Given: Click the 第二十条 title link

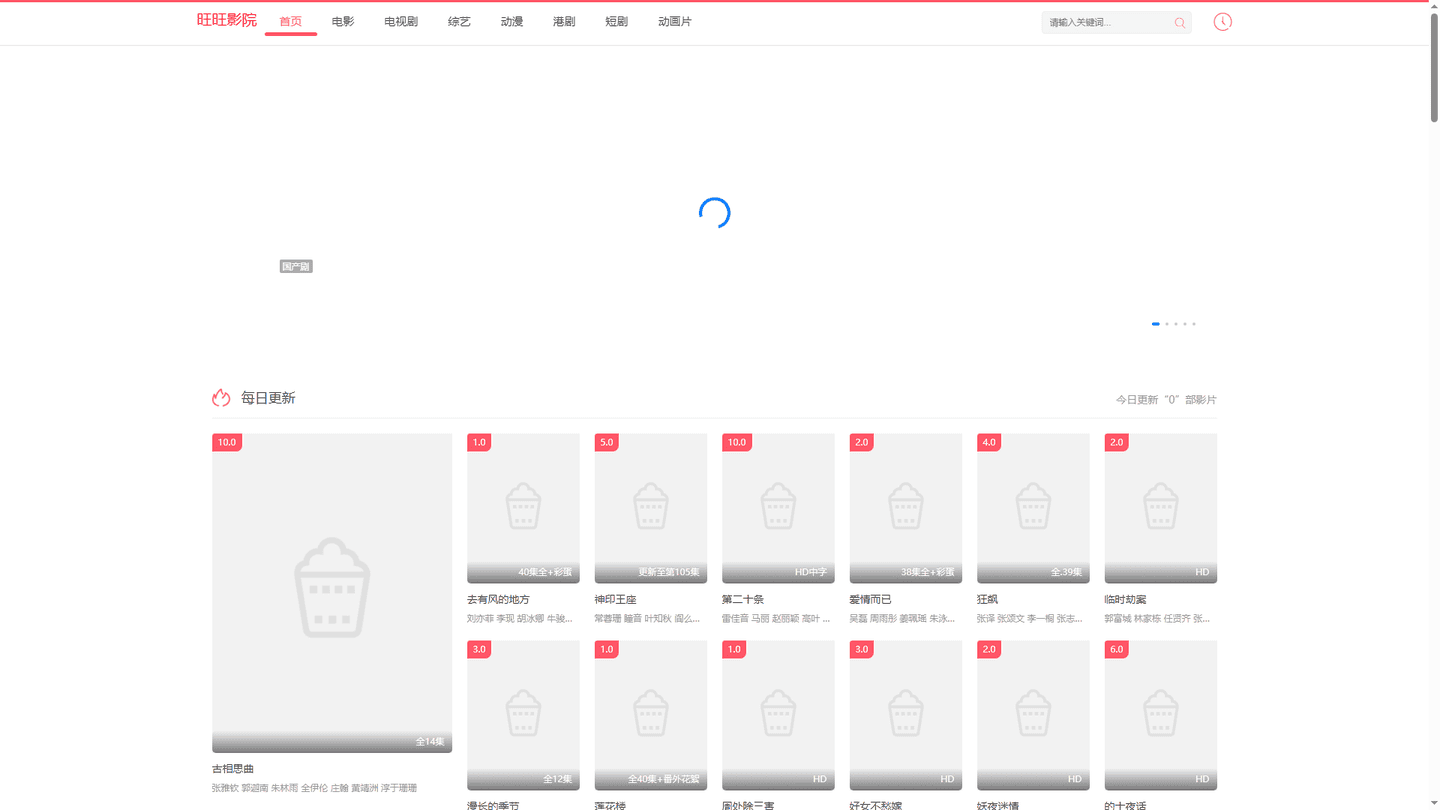Looking at the screenshot, I should (743, 600).
